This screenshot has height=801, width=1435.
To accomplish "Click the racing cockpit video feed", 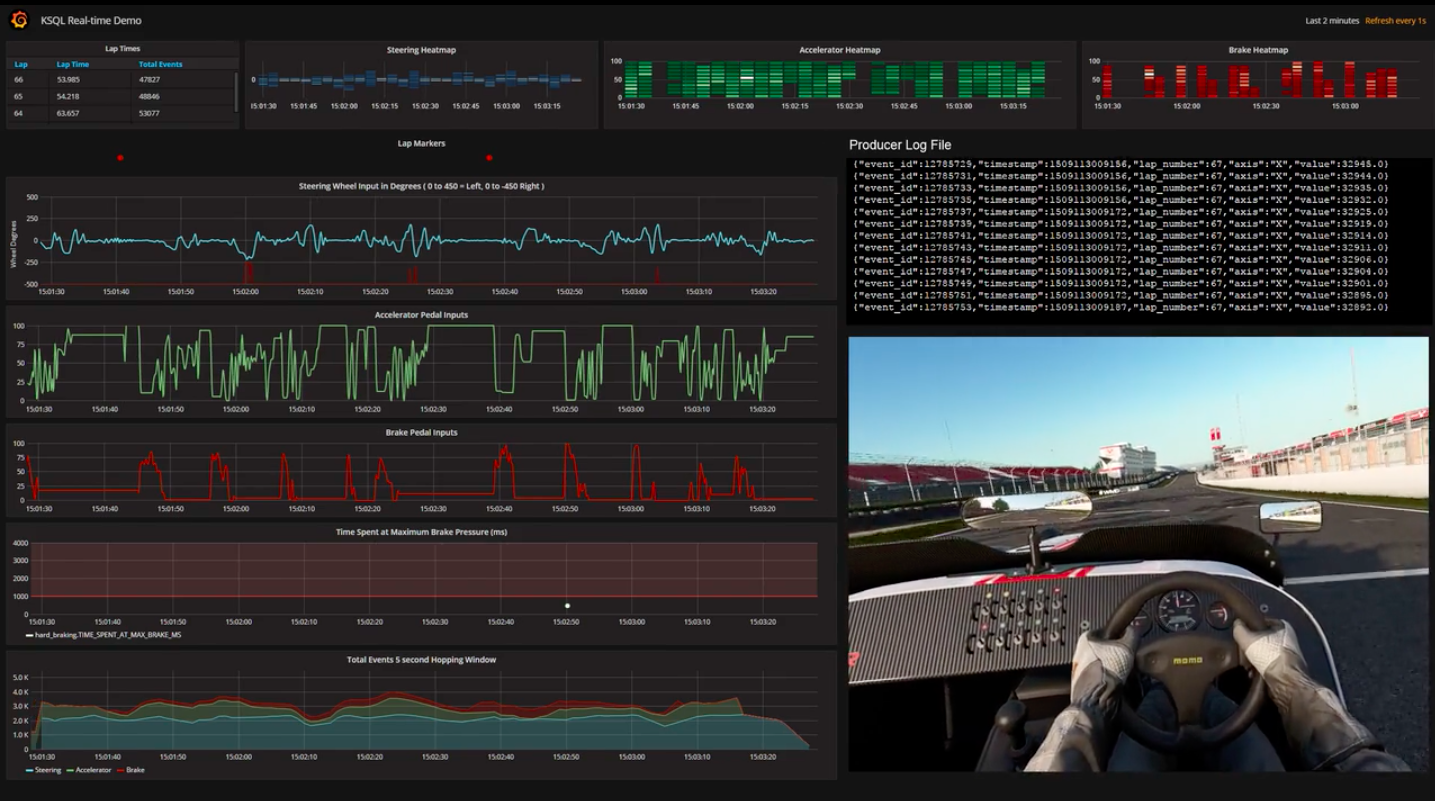I will [x=1139, y=554].
